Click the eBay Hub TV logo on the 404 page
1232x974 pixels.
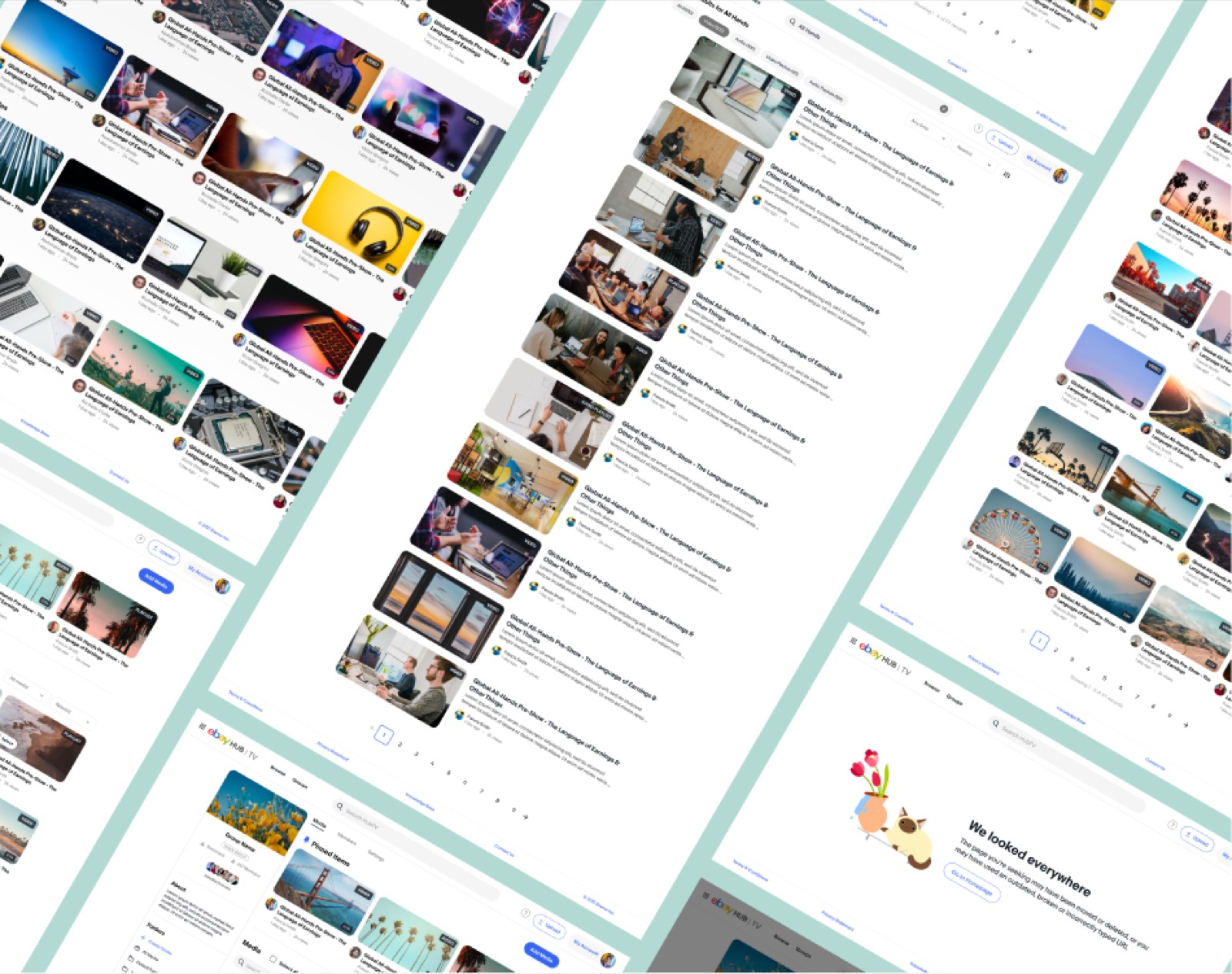[885, 658]
